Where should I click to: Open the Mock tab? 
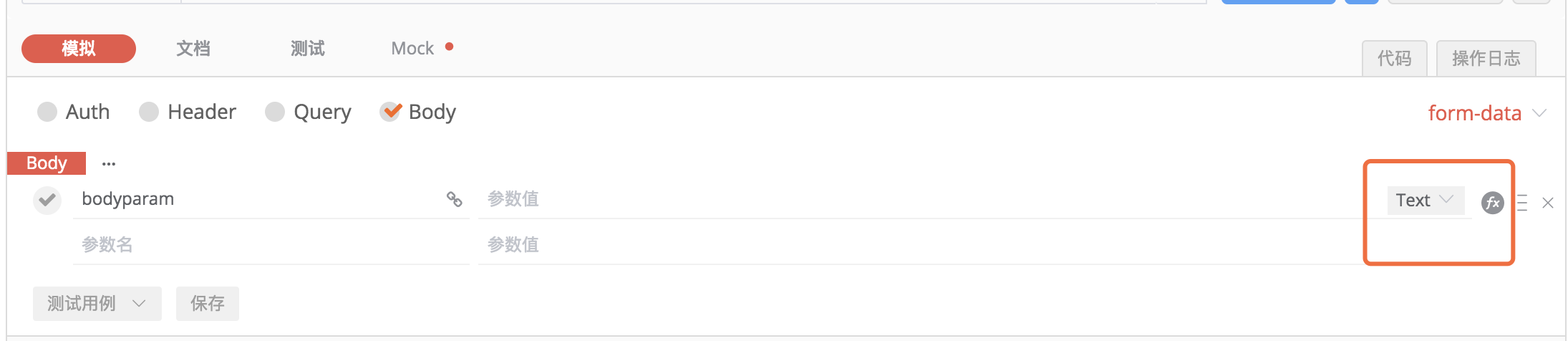tap(412, 49)
